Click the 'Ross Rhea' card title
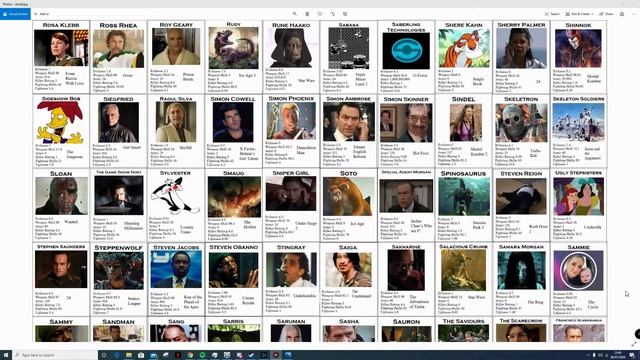The image size is (640, 360). (x=118, y=25)
